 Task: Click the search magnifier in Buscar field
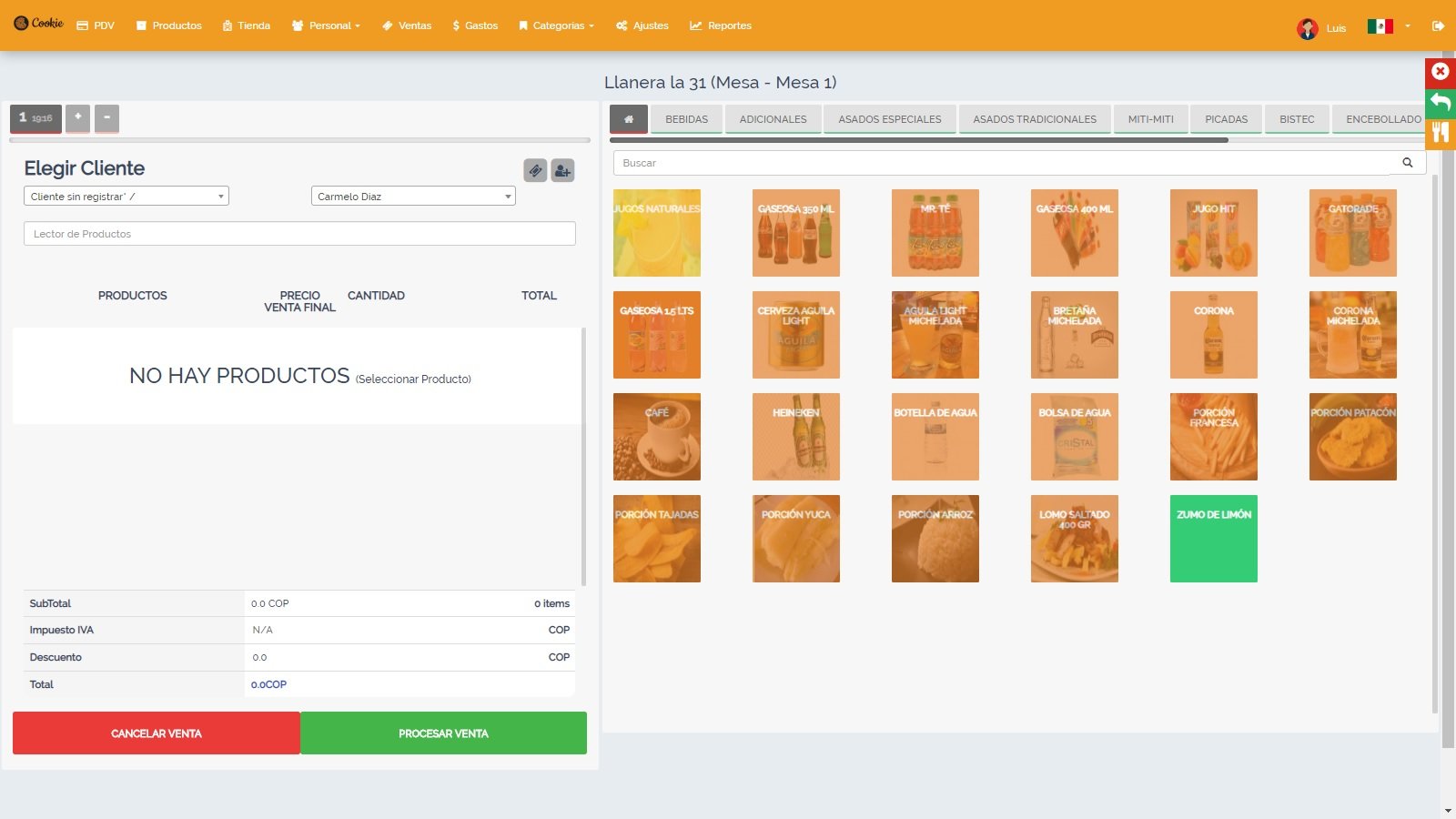coord(1407,163)
